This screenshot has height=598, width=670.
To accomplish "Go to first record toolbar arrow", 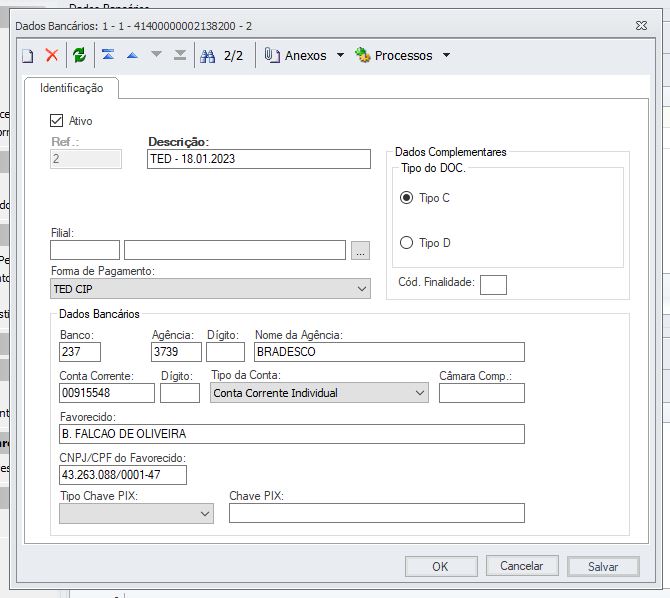I will (108, 56).
